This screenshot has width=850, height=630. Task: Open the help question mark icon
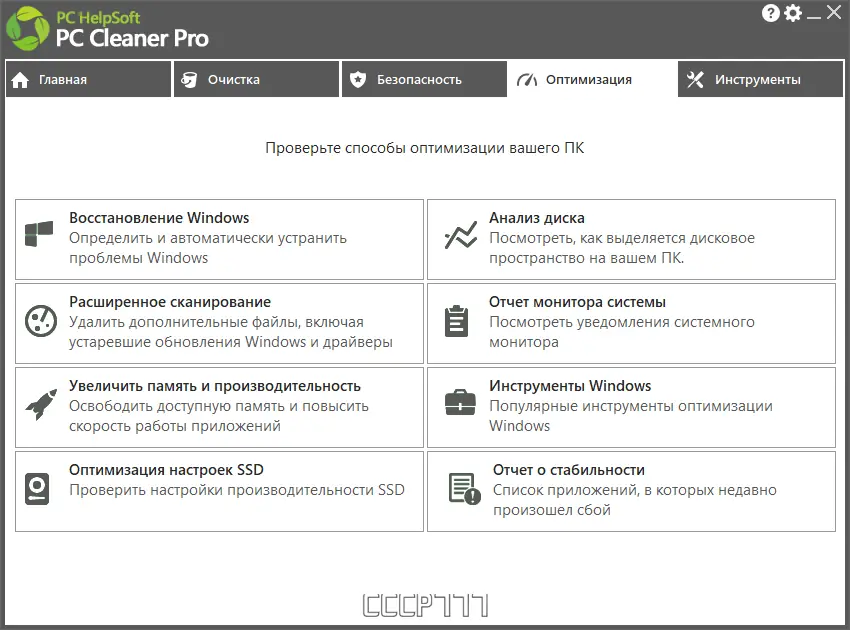(x=770, y=13)
